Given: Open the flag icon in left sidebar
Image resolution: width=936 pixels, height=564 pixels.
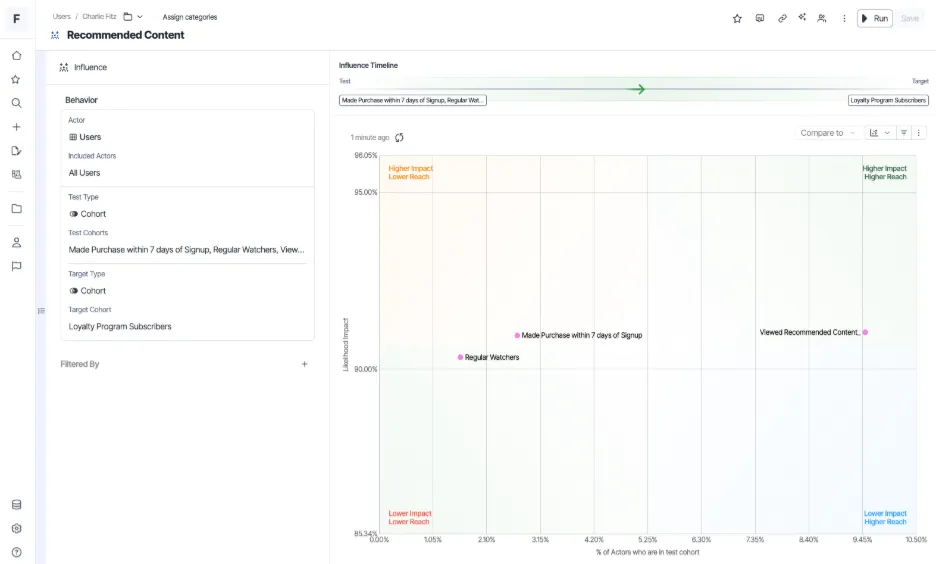Looking at the screenshot, I should [x=17, y=266].
